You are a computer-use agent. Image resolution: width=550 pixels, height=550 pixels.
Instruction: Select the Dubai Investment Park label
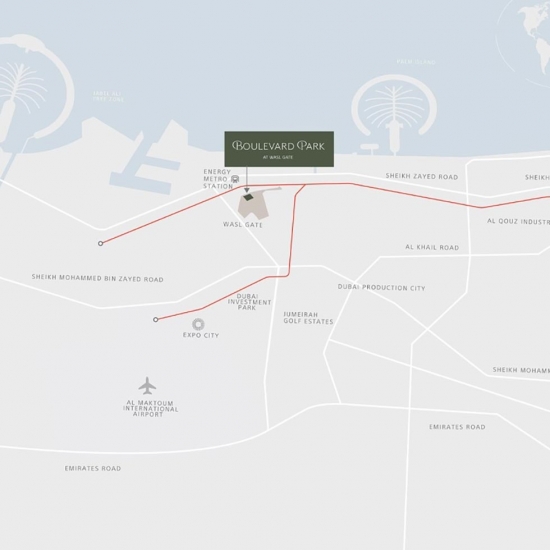[x=249, y=302]
